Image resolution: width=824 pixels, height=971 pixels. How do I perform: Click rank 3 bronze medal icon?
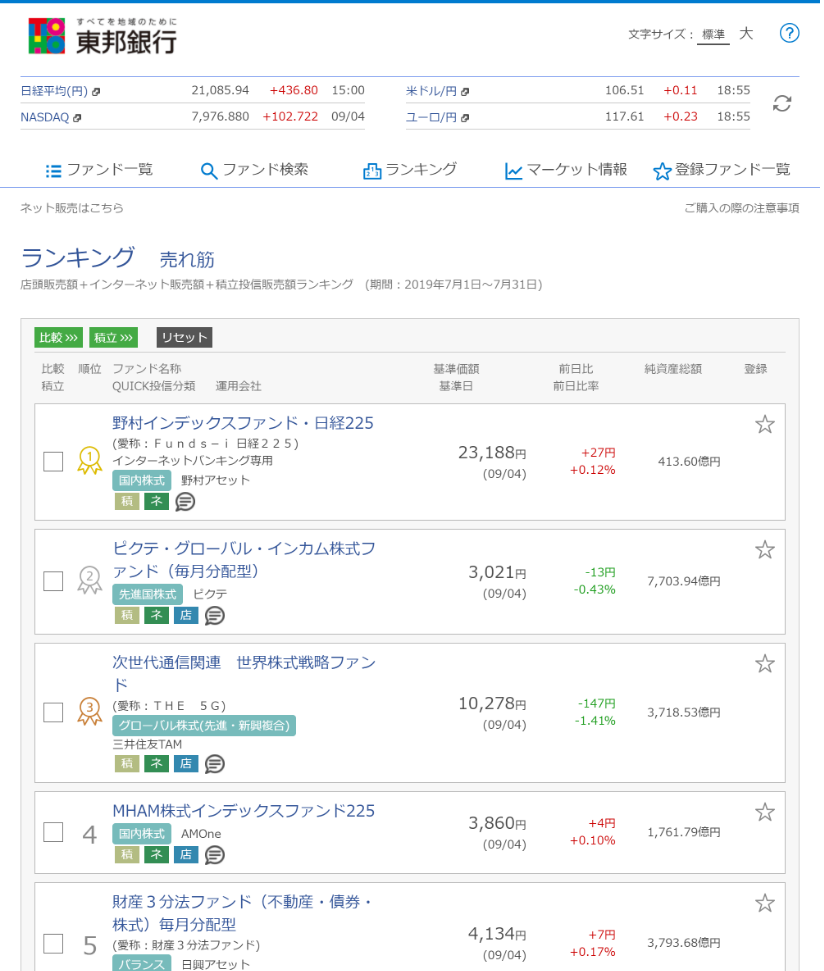click(x=90, y=712)
